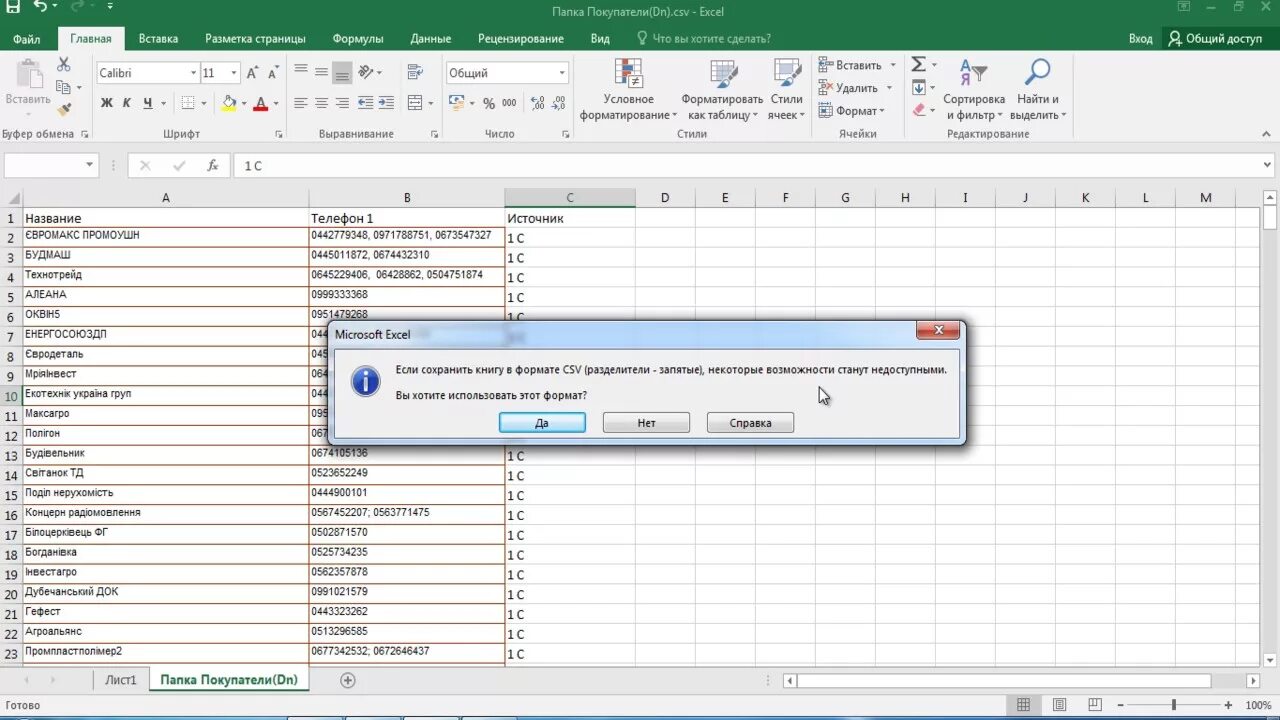Click the Clear eraser icon
The width and height of the screenshot is (1280, 720).
[918, 110]
